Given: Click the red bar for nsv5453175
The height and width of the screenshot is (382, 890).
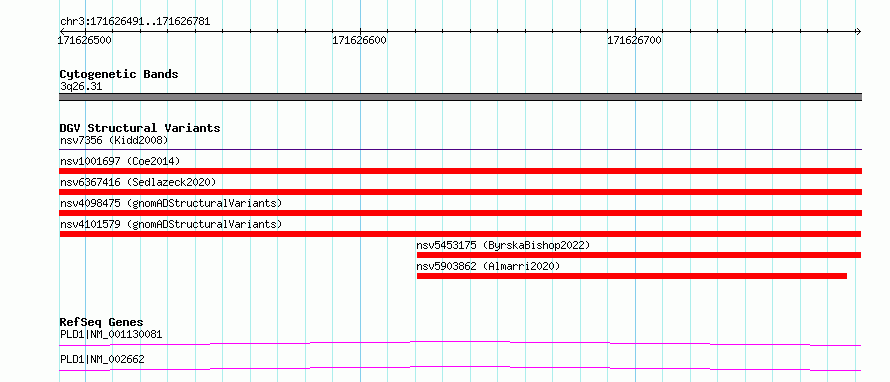Looking at the screenshot, I should coord(639,255).
